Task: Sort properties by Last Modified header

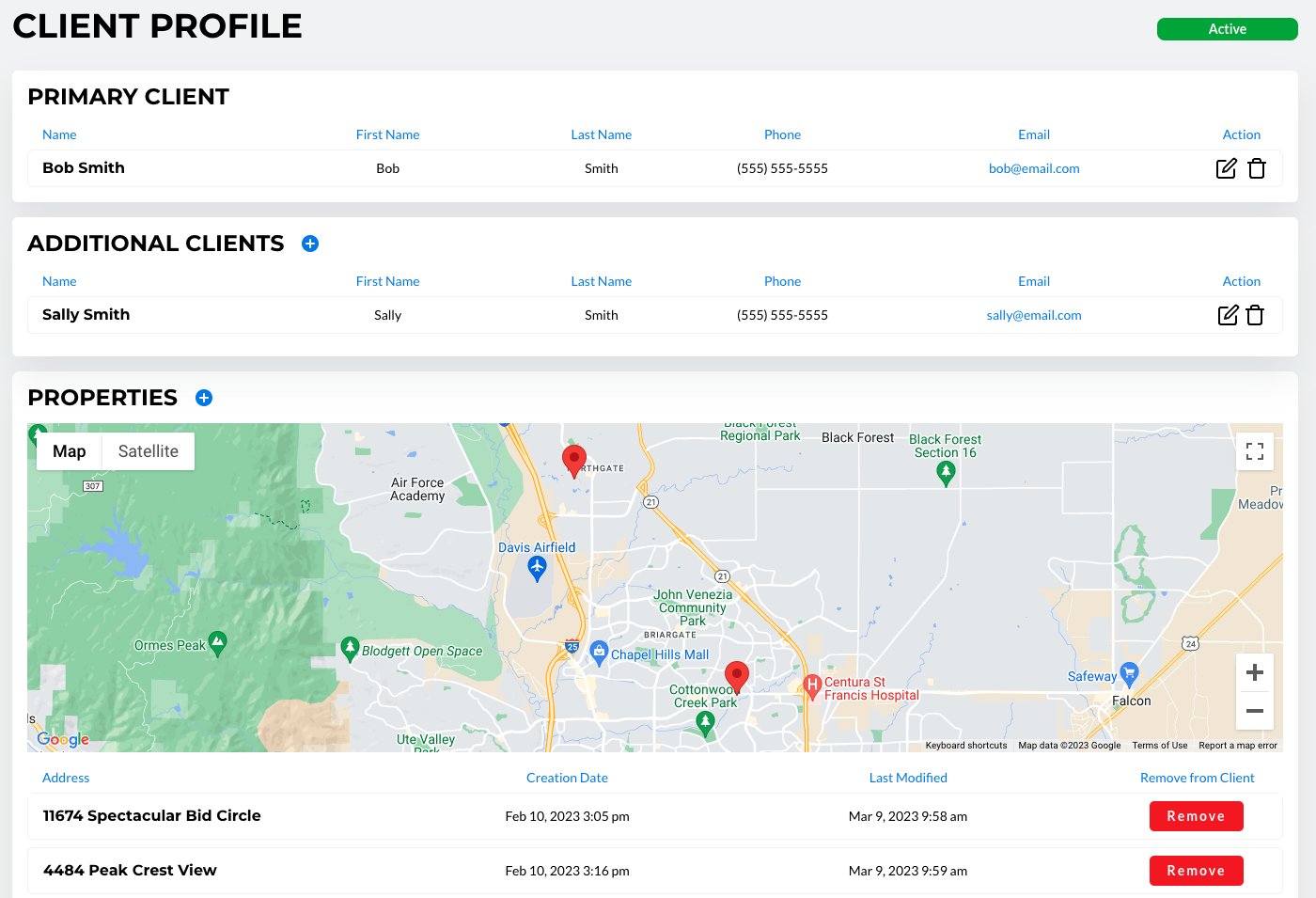Action: pos(908,778)
